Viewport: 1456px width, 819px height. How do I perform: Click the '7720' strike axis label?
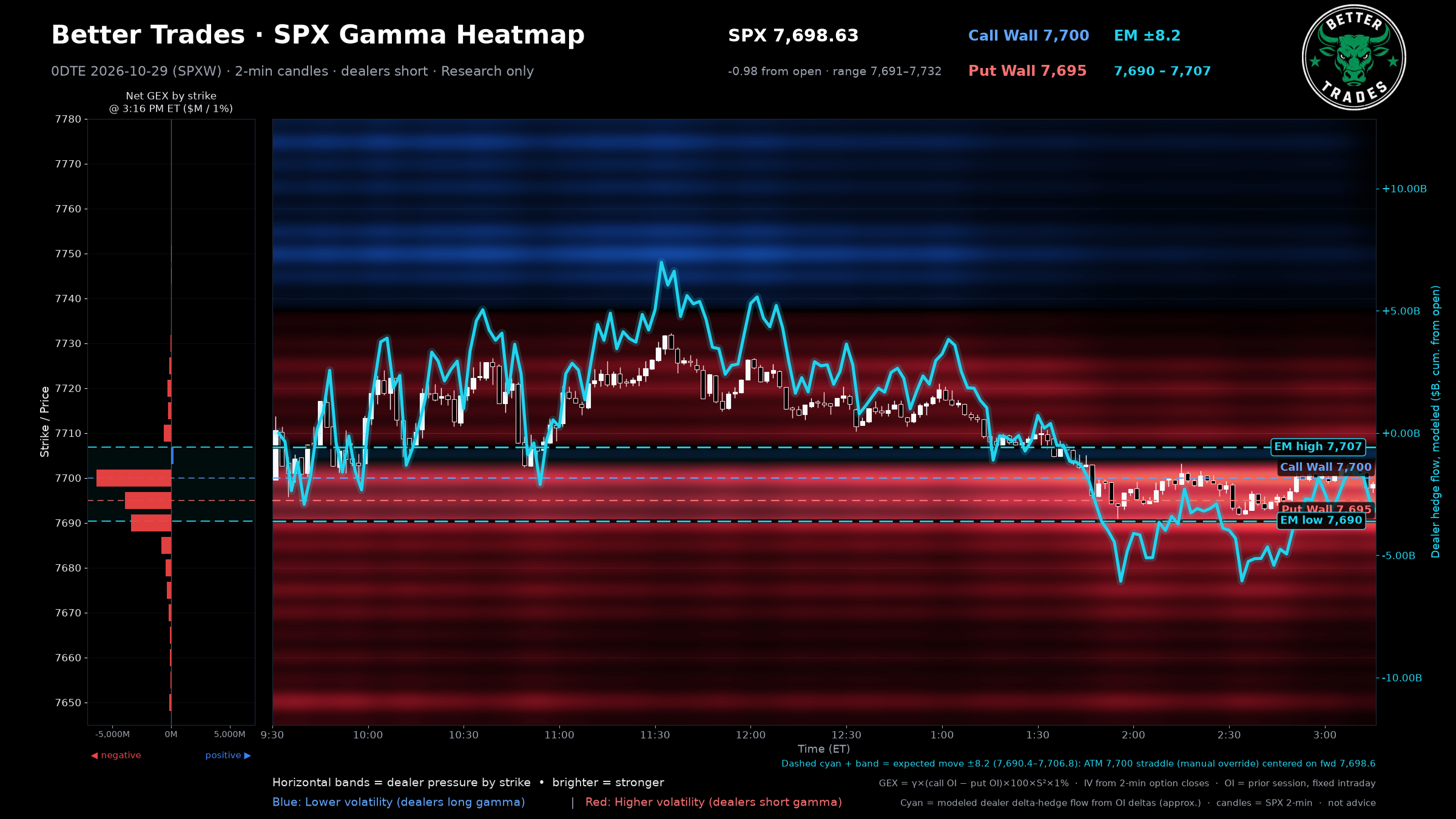pyautogui.click(x=68, y=389)
